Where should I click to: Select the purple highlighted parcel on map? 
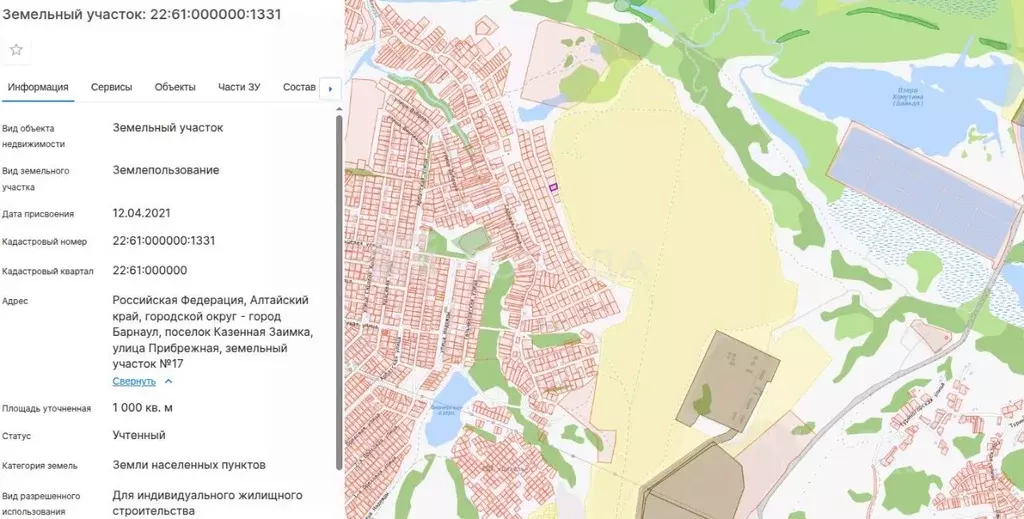[x=551, y=186]
